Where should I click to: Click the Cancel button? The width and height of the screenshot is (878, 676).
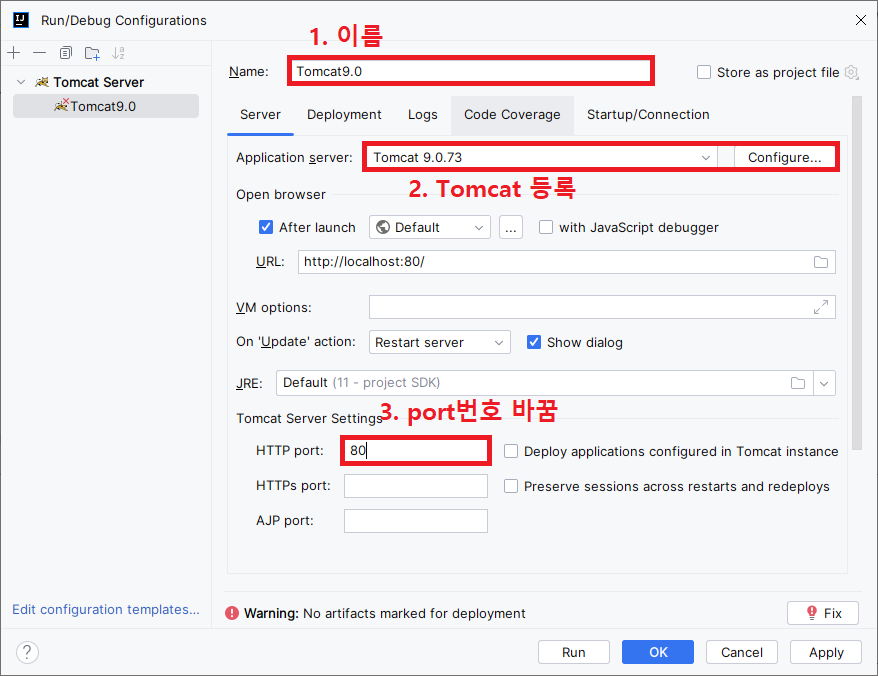point(742,652)
